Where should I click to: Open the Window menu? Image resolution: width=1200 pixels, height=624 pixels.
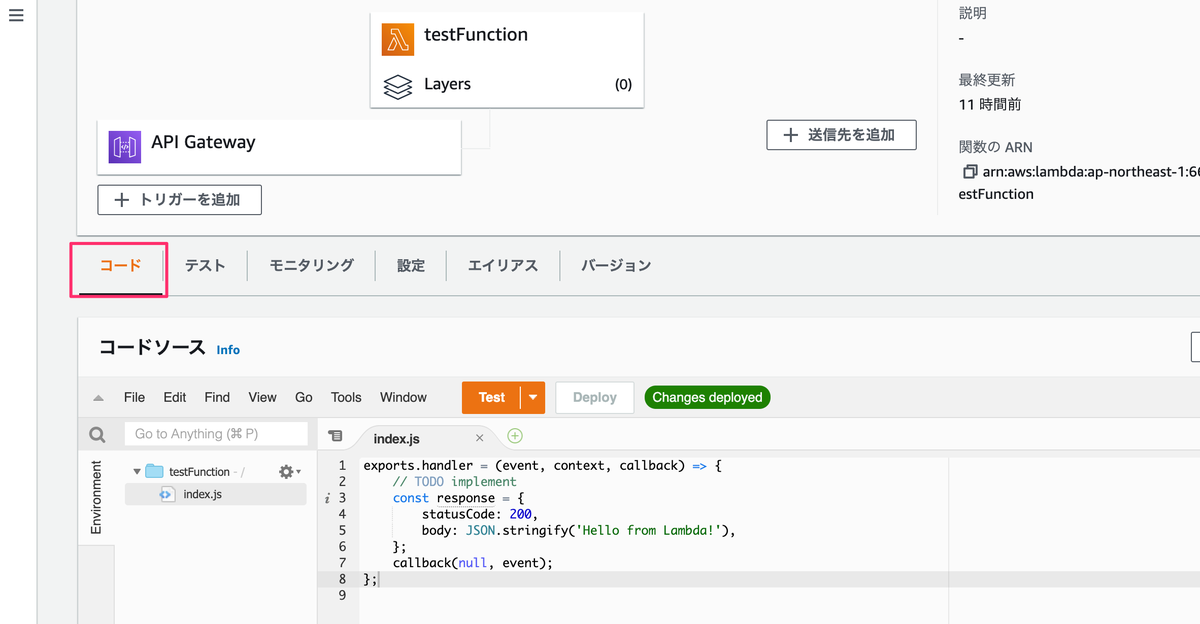coord(403,397)
